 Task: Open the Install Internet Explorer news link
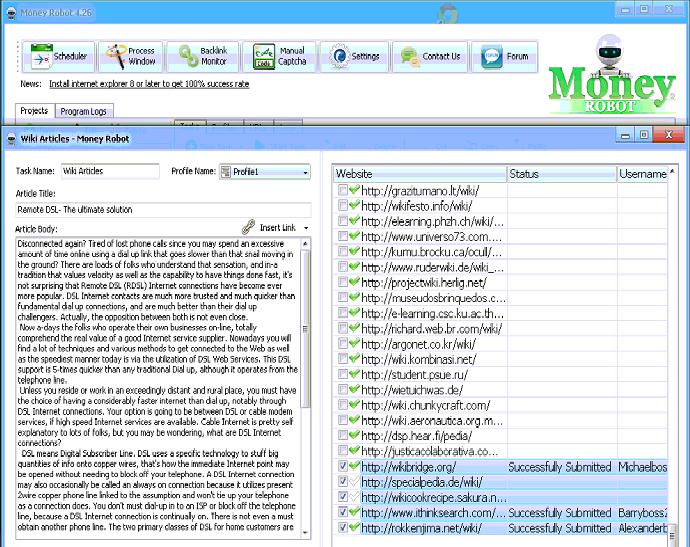[x=149, y=84]
